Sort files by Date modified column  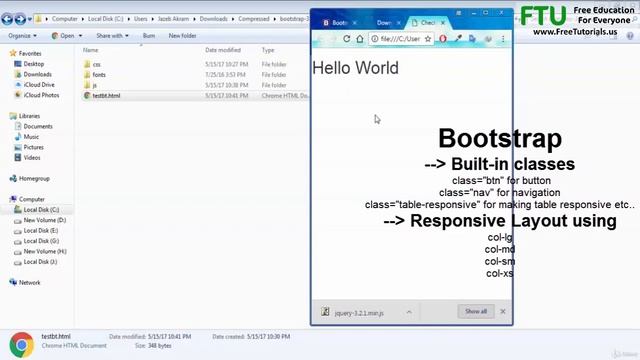(x=223, y=50)
